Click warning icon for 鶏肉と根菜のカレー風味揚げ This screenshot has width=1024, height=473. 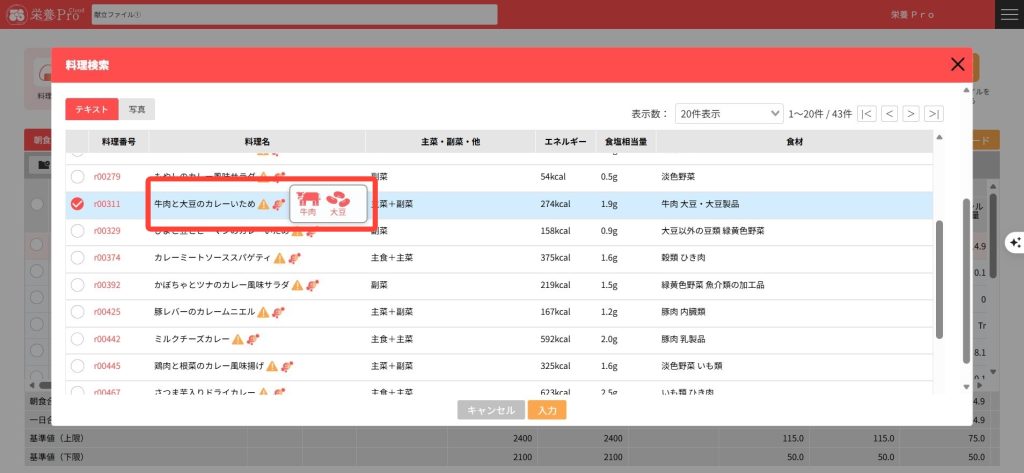(272, 367)
